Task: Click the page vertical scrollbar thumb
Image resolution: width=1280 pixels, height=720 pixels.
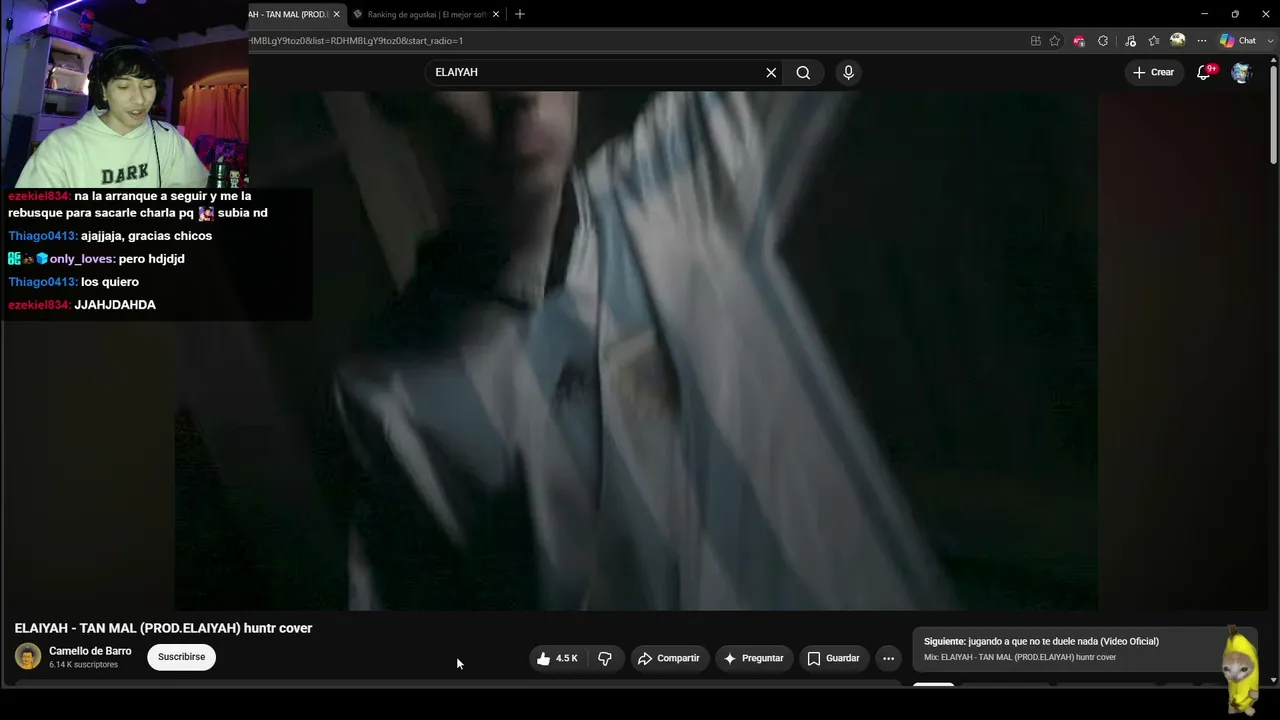Action: pos(1273,116)
